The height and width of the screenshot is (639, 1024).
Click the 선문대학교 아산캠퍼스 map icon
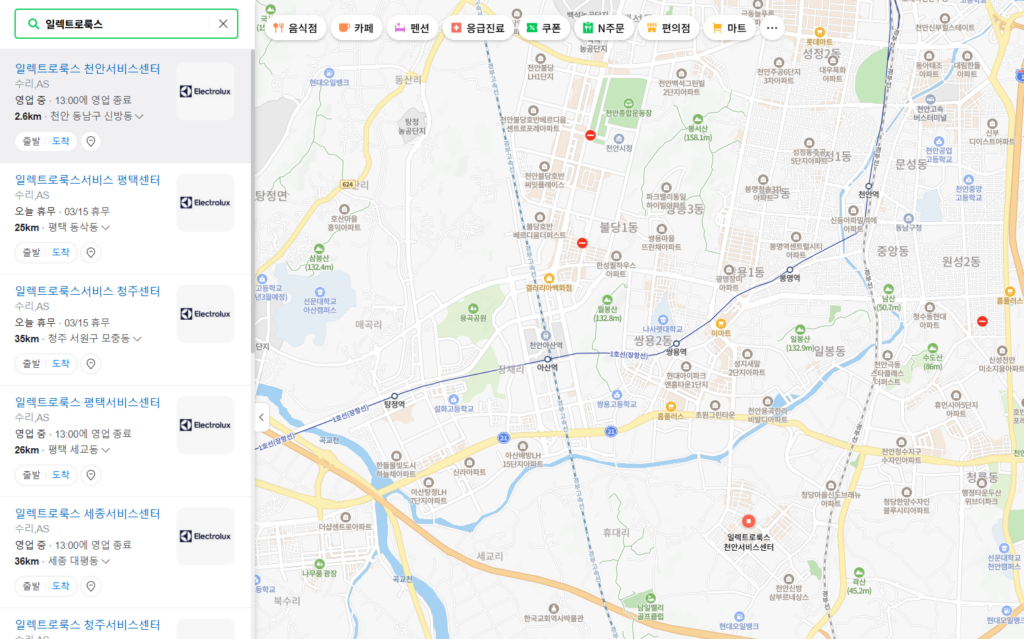pos(319,292)
